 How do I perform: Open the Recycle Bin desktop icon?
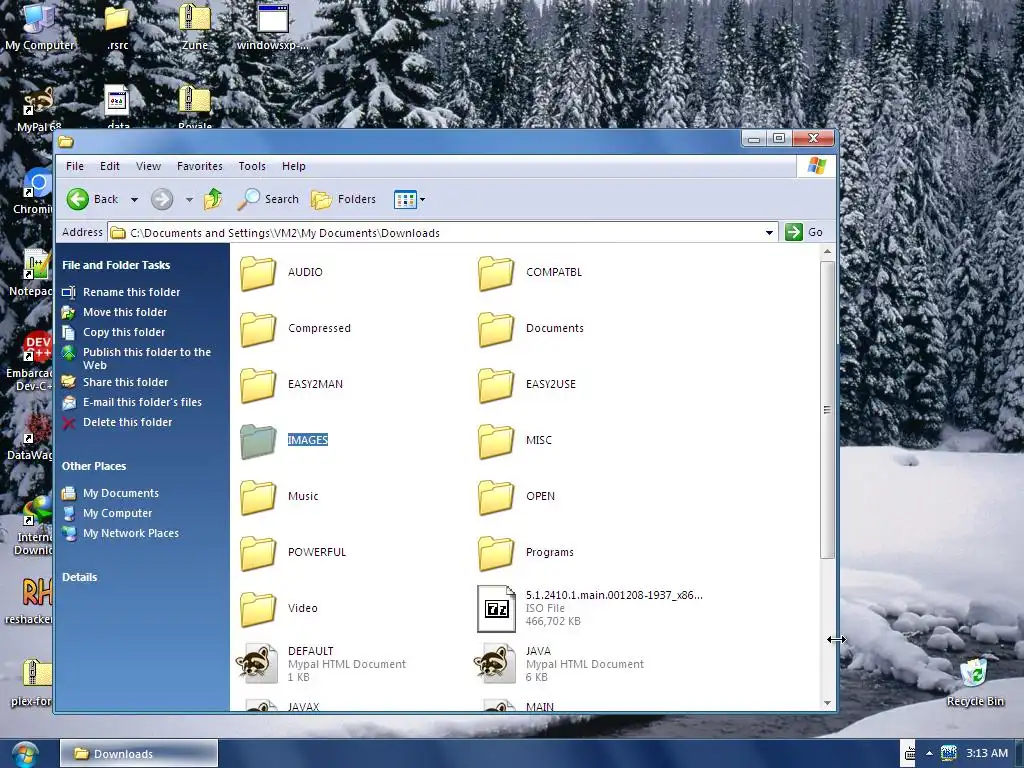[x=975, y=682]
